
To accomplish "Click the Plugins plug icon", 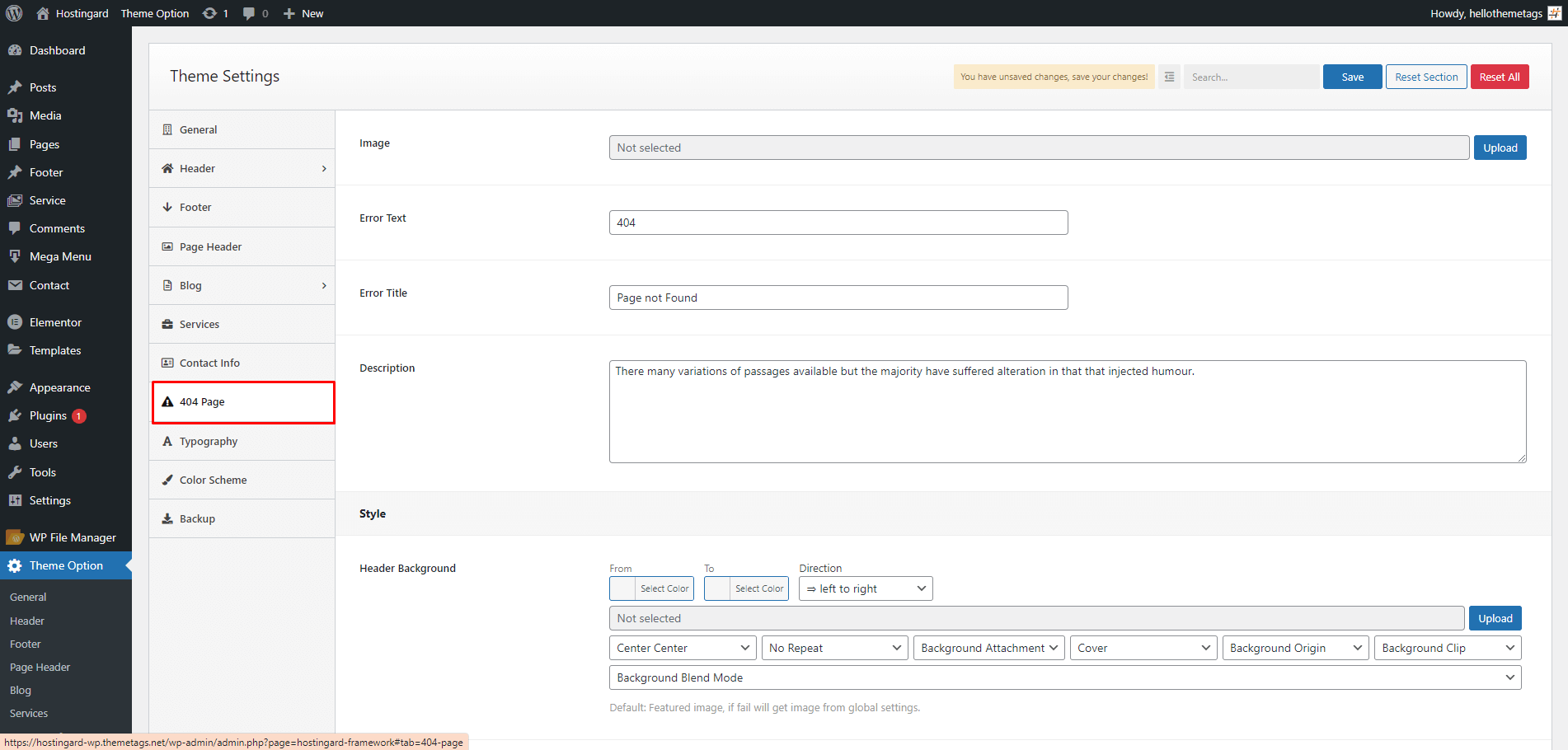I will pos(15,415).
